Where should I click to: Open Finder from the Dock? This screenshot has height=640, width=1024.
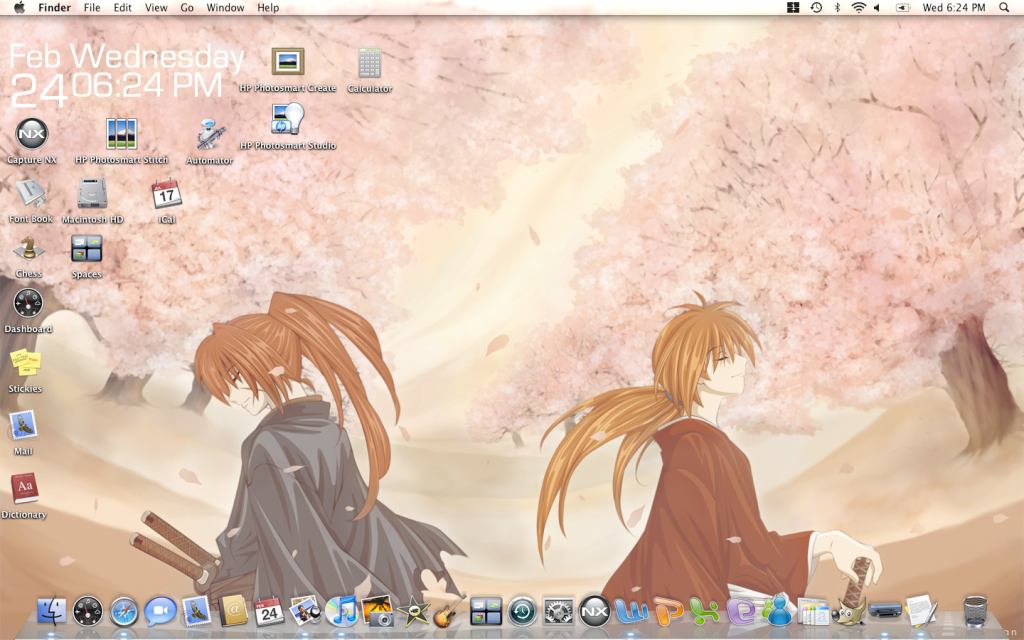pos(52,612)
